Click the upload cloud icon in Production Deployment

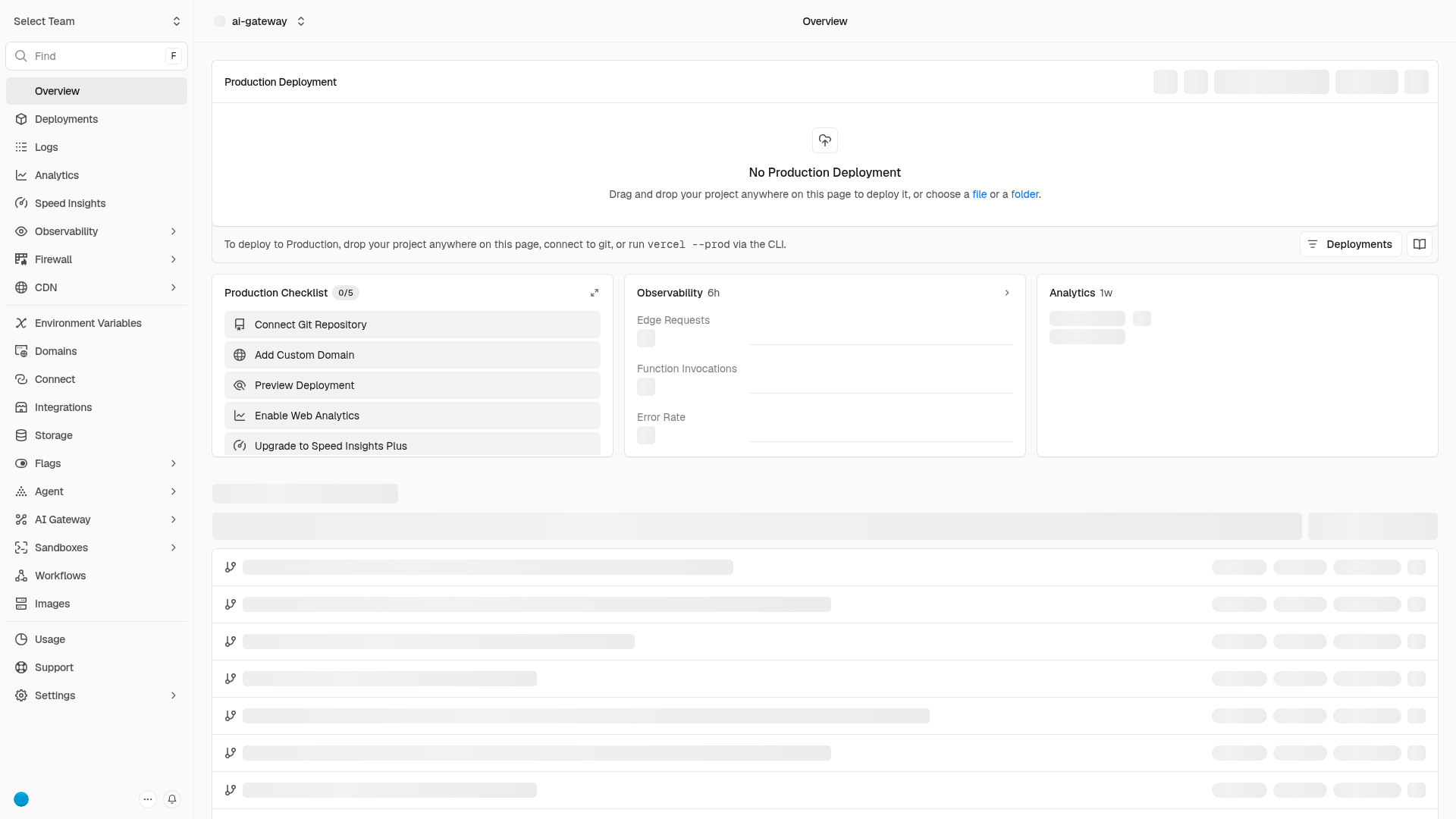tap(825, 140)
